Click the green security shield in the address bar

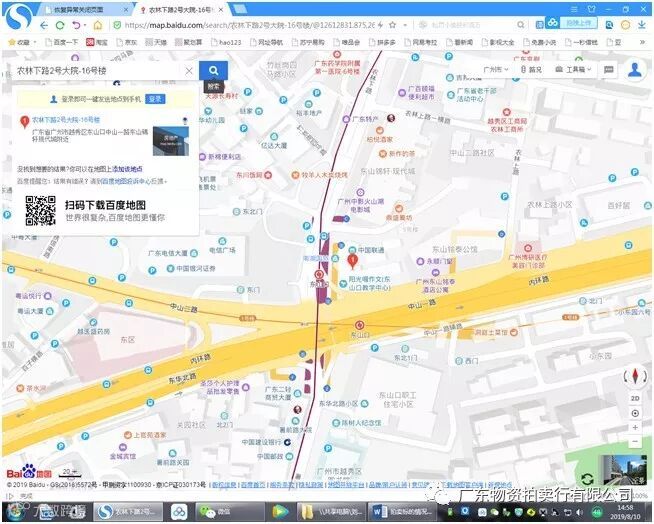coord(117,25)
